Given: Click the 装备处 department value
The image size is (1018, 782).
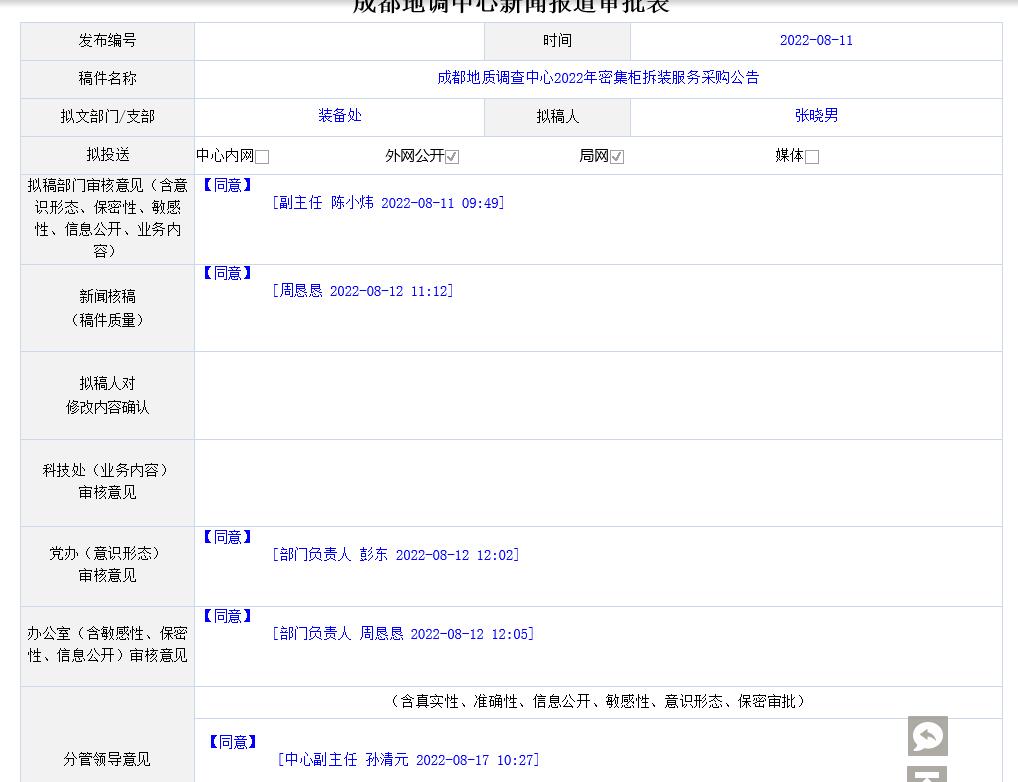Looking at the screenshot, I should [339, 116].
